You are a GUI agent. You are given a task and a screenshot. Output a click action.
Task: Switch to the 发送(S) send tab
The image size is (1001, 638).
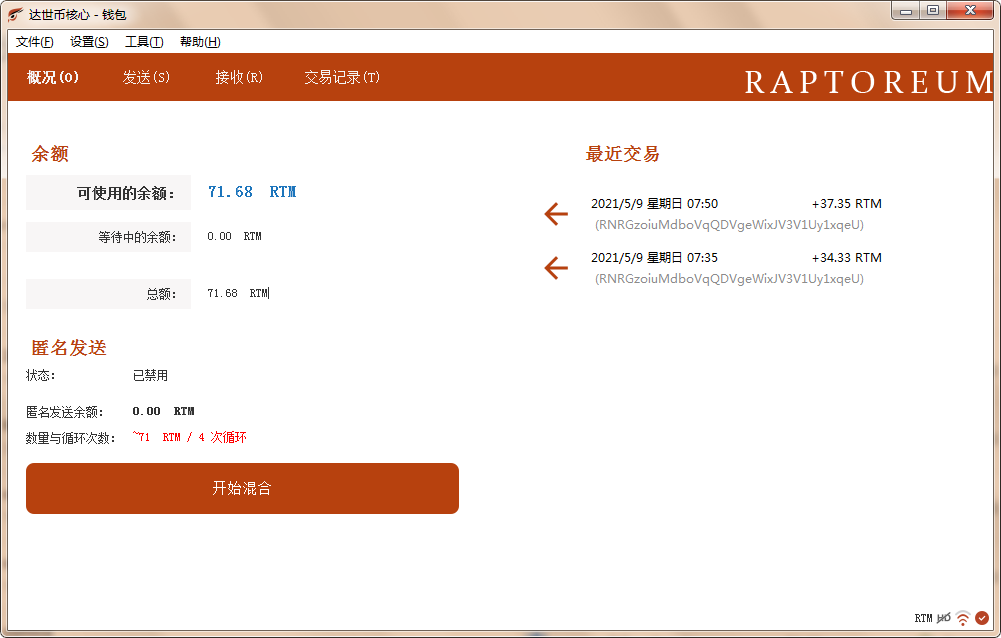(146, 77)
